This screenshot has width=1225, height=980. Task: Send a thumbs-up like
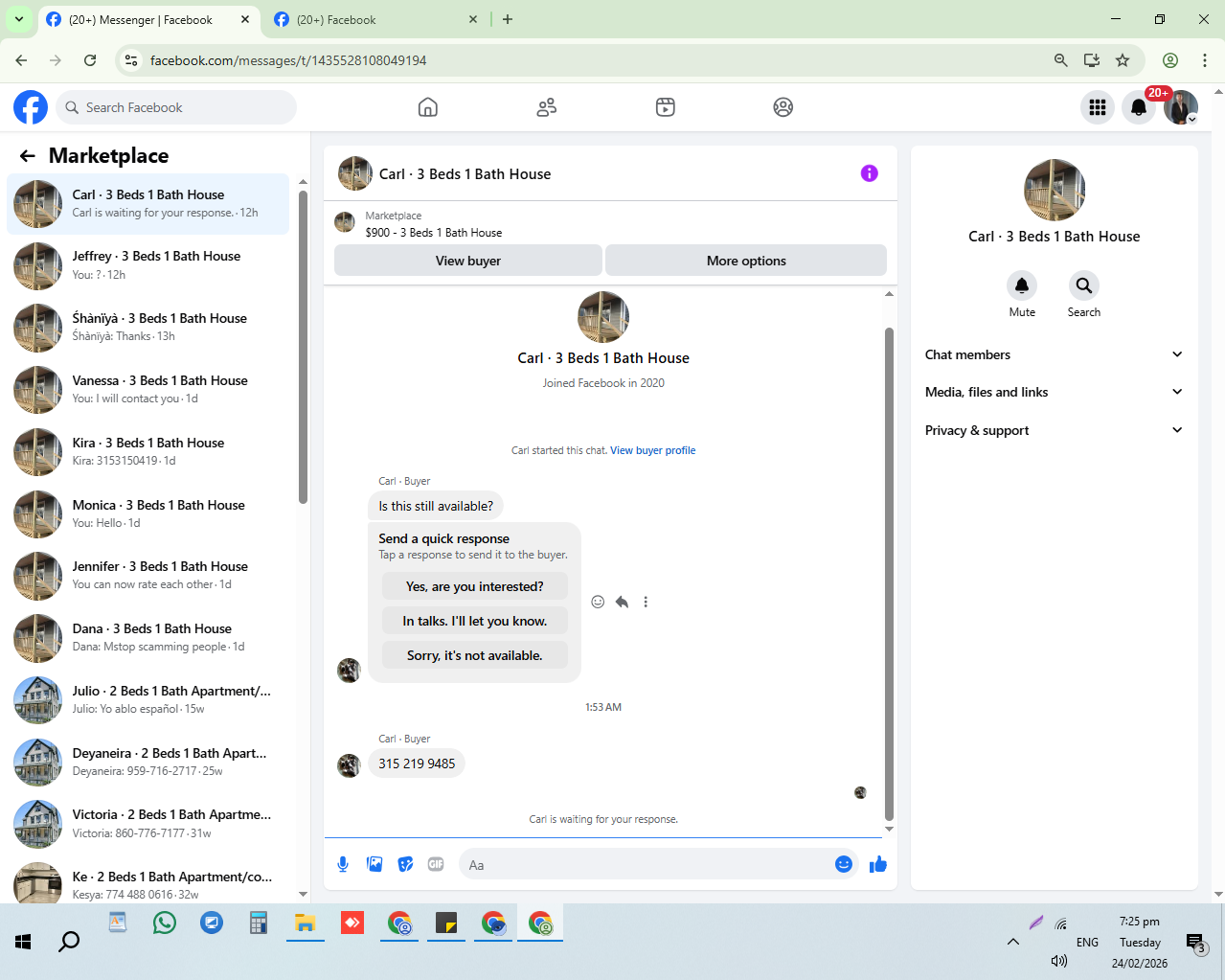pyautogui.click(x=877, y=865)
